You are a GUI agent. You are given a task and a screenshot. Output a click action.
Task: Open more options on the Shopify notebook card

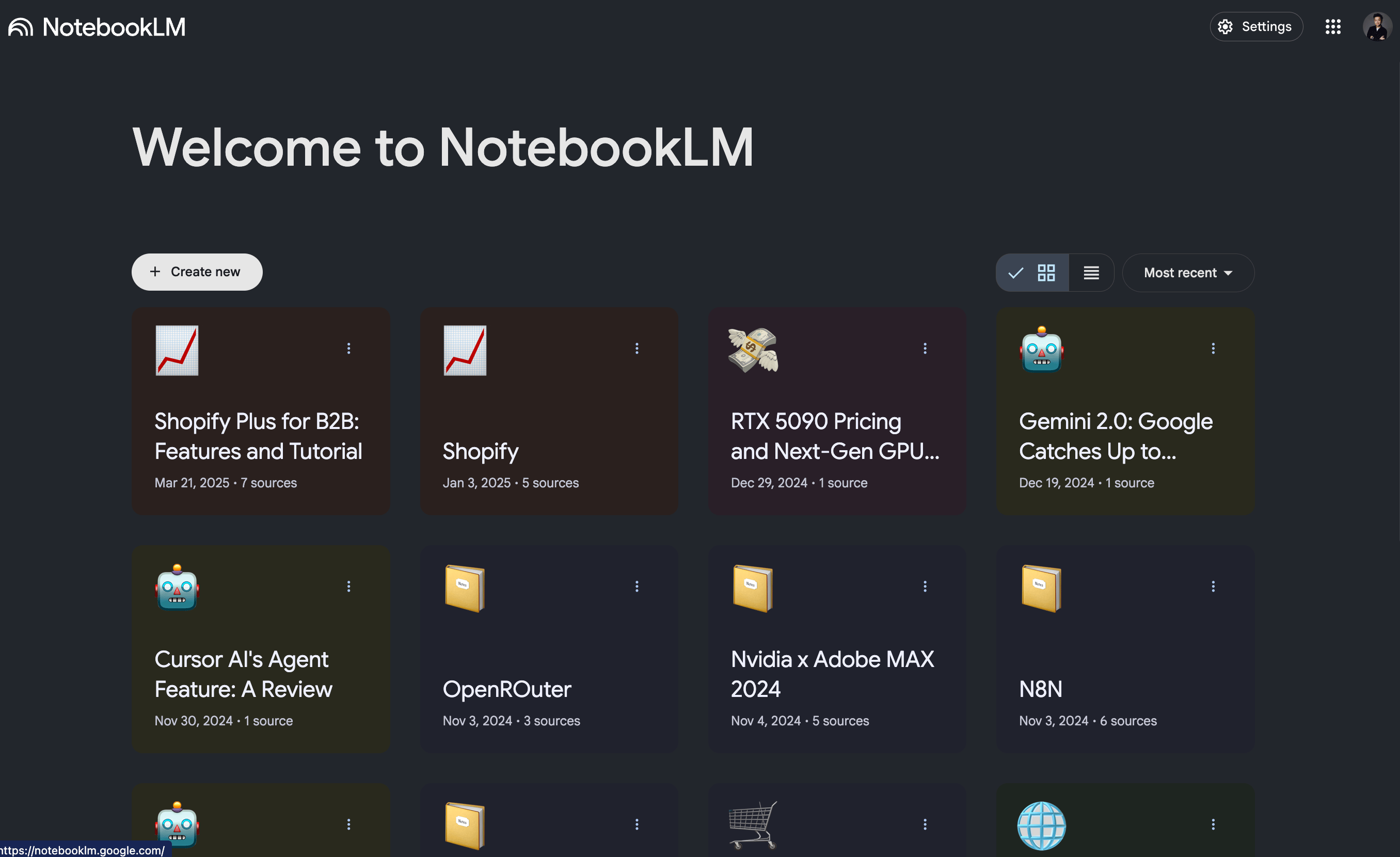pos(637,348)
